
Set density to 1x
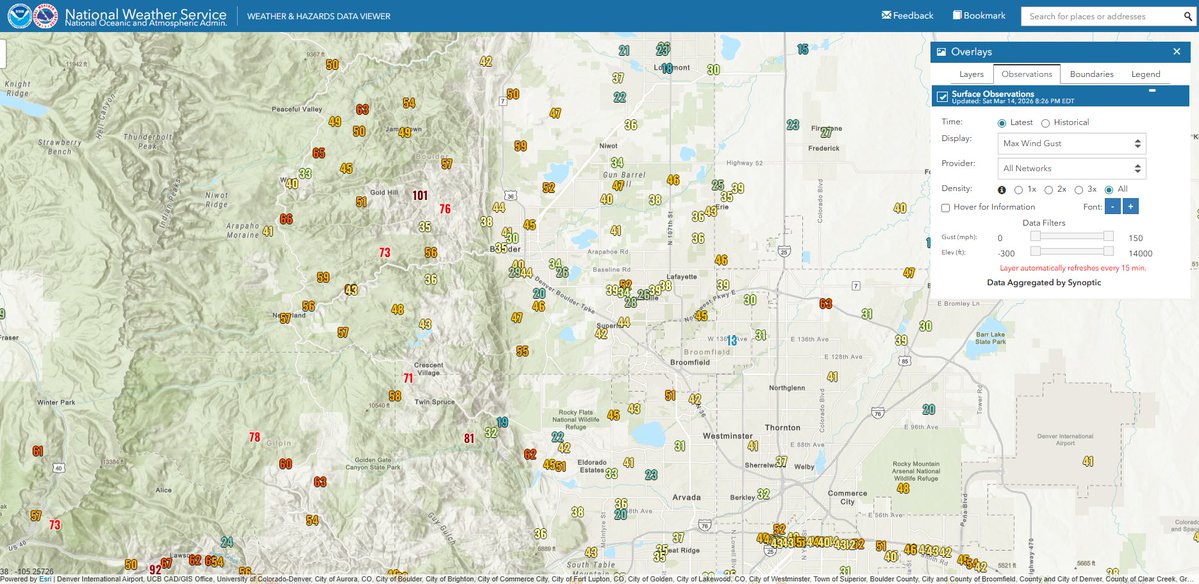click(1018, 190)
